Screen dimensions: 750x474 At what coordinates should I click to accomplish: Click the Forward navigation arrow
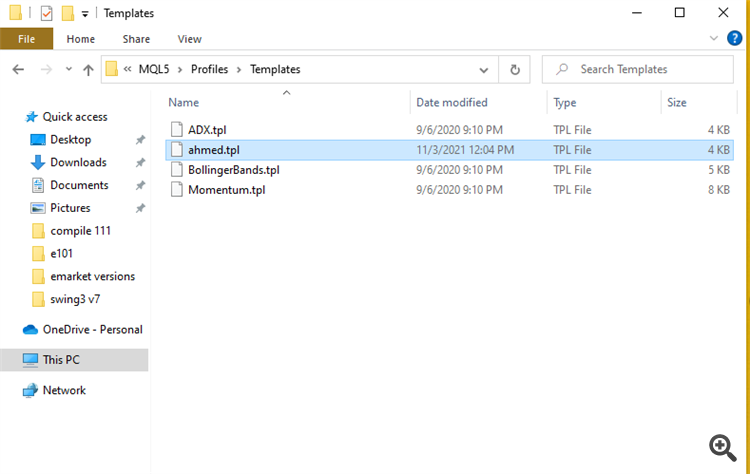(46, 70)
